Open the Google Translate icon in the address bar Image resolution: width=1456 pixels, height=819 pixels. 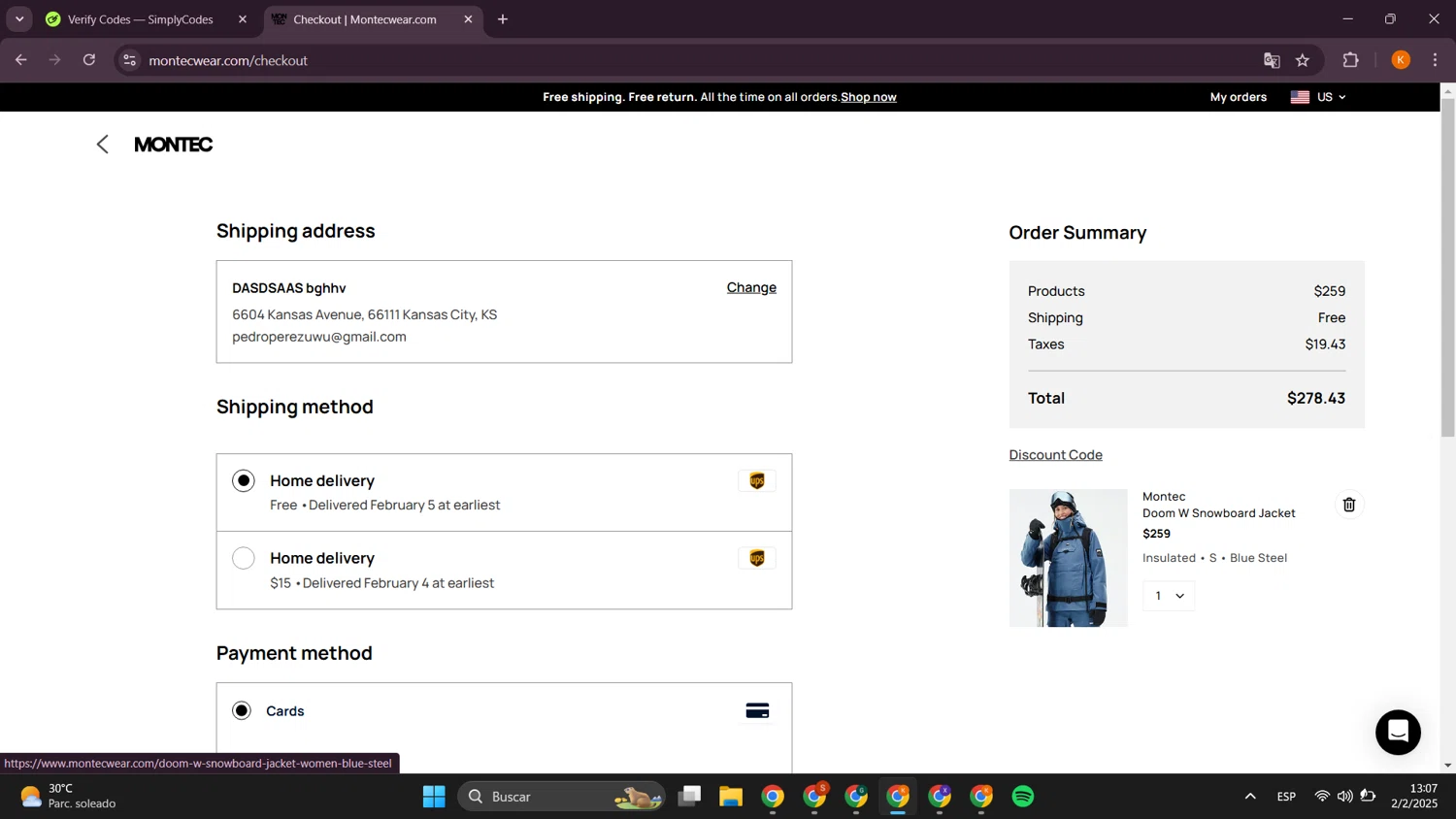pos(1272,60)
